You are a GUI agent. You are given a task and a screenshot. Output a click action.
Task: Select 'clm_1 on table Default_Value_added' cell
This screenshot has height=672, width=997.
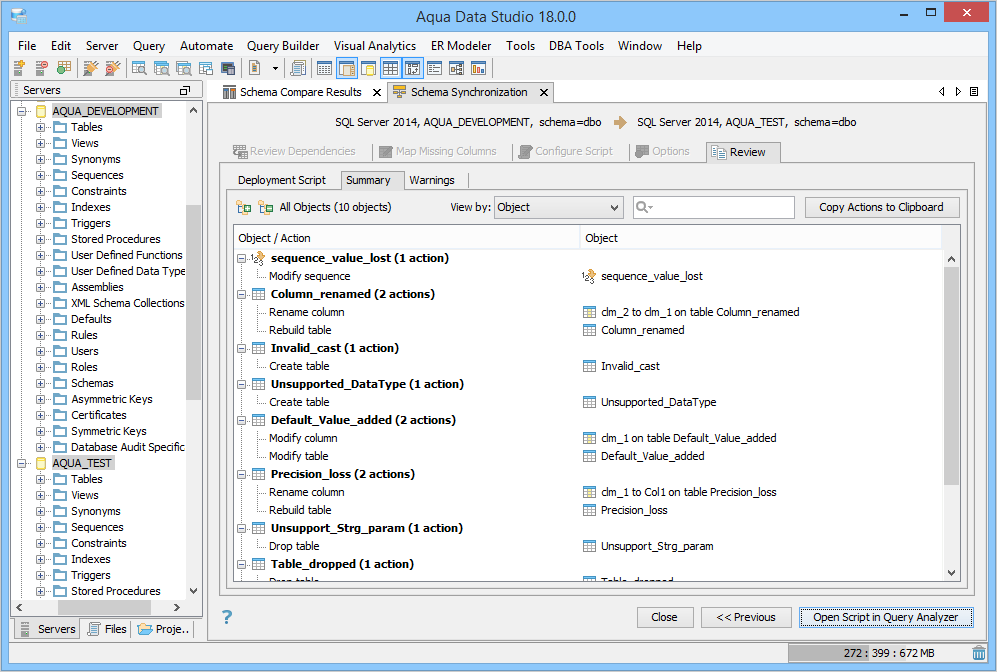tap(688, 438)
